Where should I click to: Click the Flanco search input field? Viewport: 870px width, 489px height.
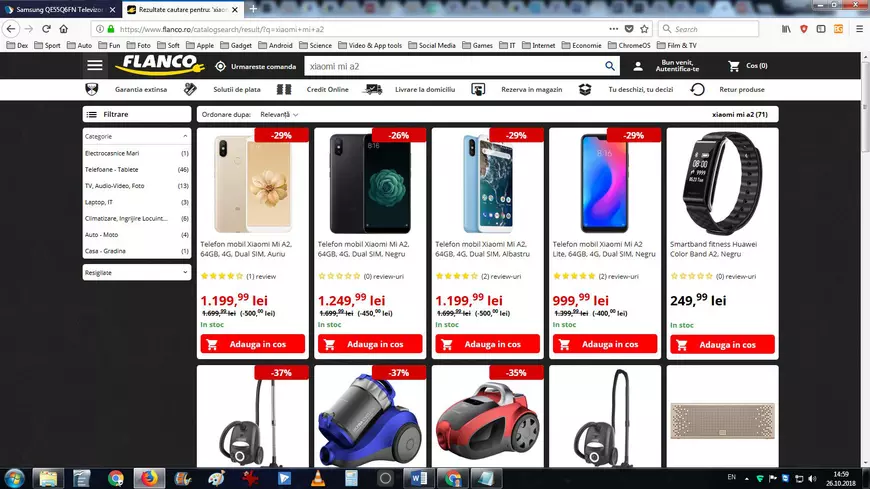point(453,66)
